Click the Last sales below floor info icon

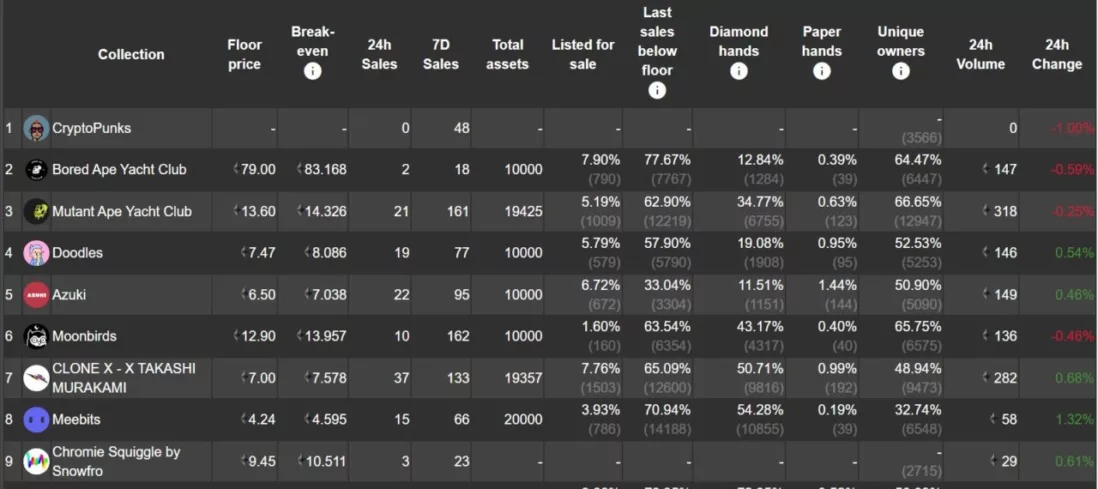657,90
